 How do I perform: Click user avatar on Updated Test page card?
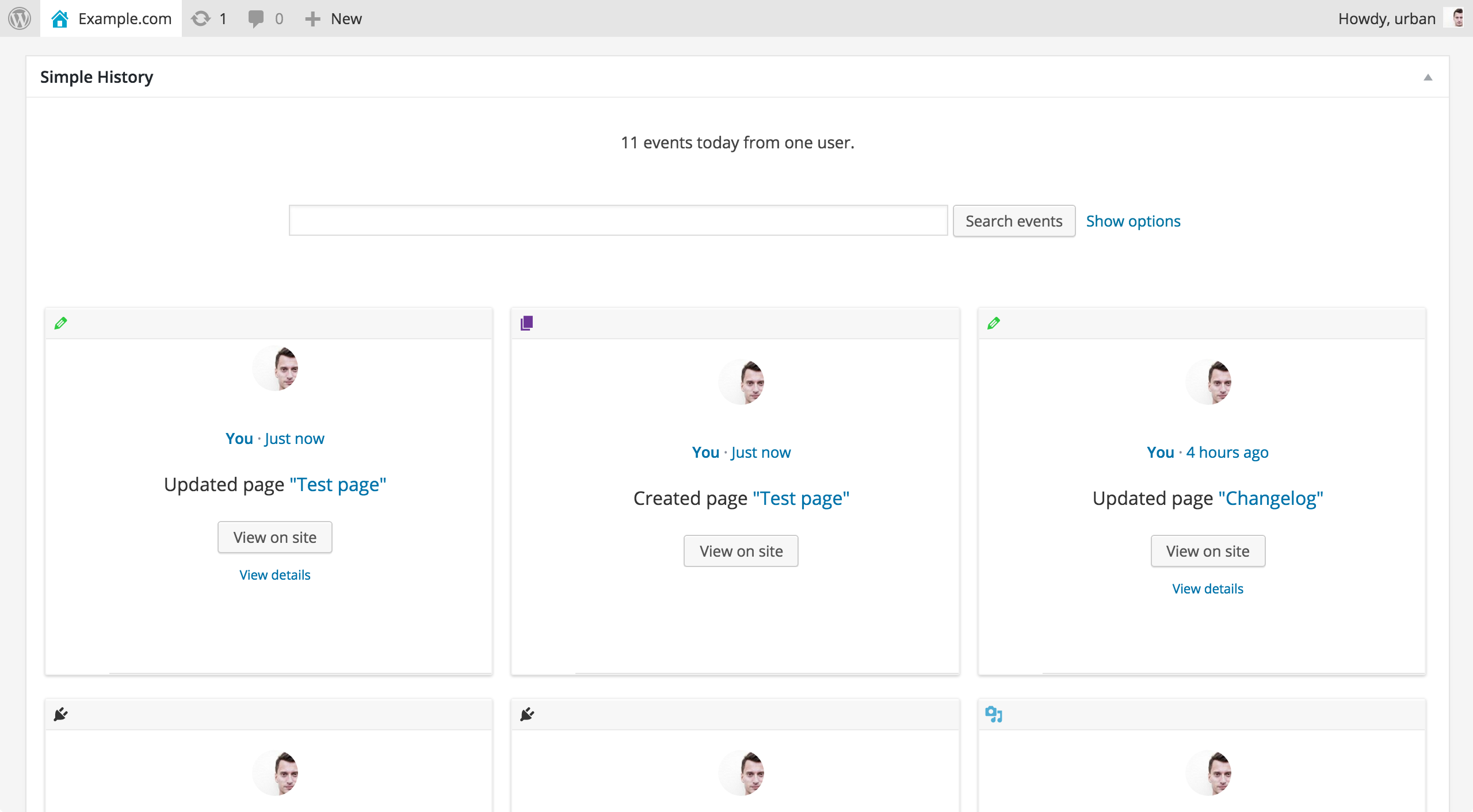click(275, 369)
